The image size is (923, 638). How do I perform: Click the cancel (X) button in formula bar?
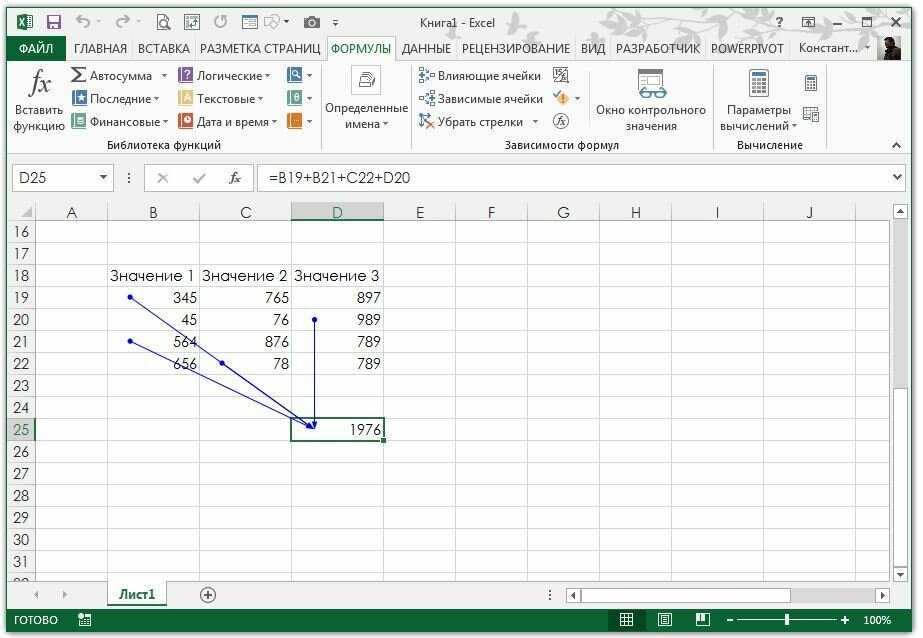tap(163, 178)
